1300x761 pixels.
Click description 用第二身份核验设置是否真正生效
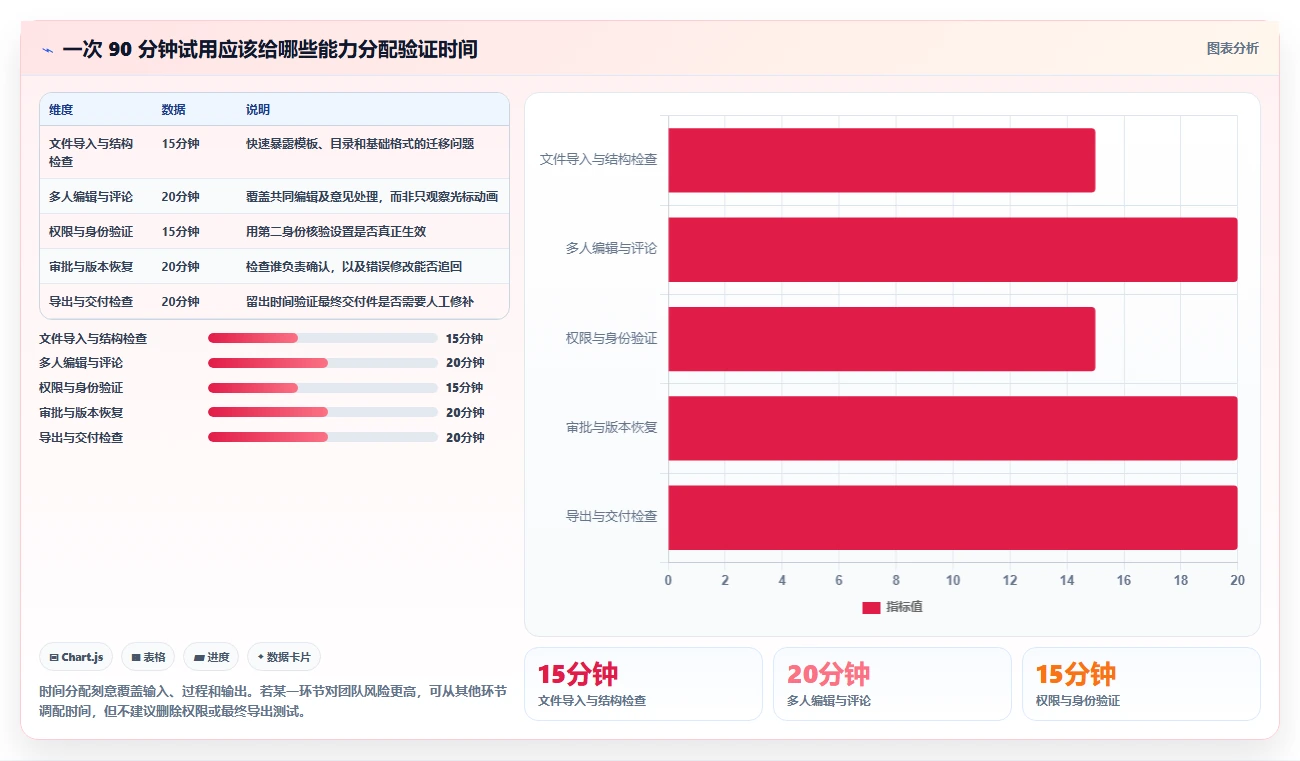click(x=336, y=232)
